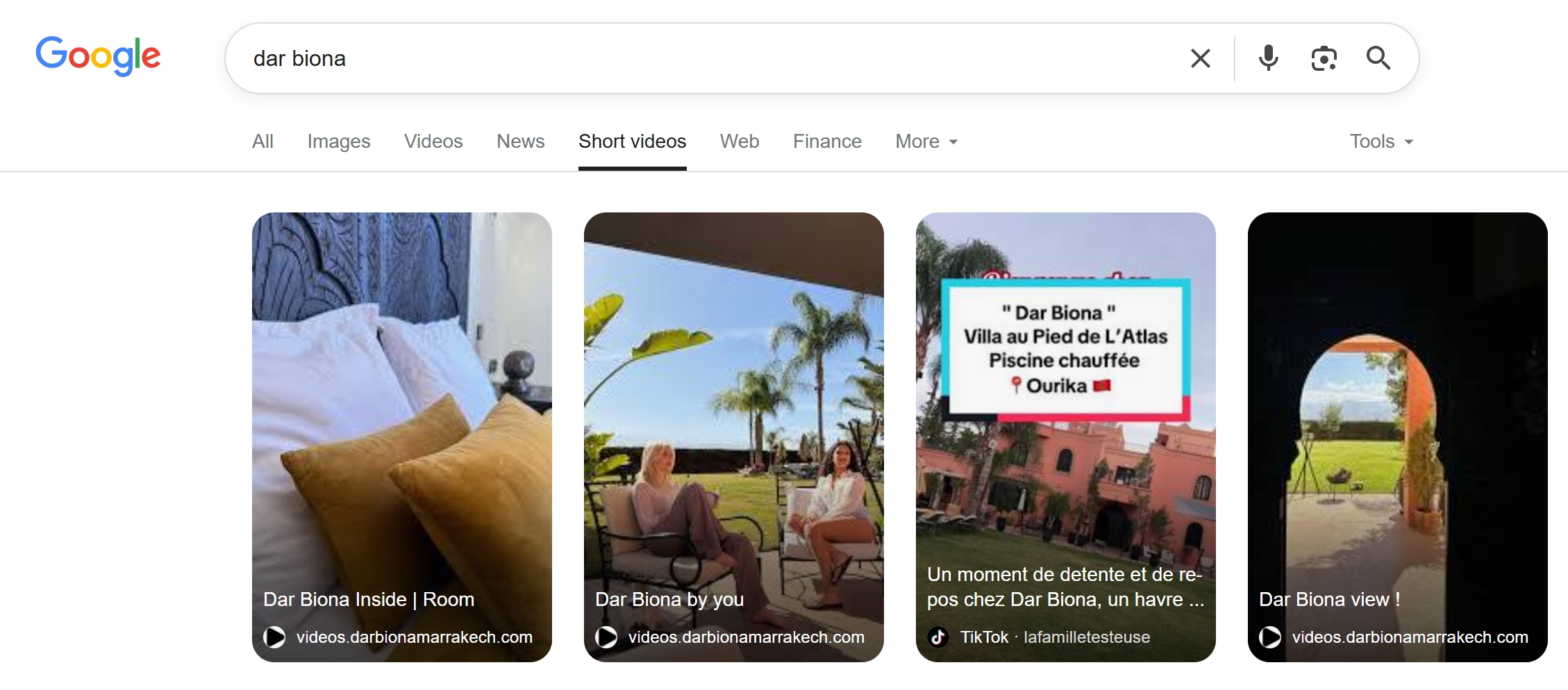Switch to the Images tab
Image resolution: width=1568 pixels, height=690 pixels.
(x=338, y=141)
